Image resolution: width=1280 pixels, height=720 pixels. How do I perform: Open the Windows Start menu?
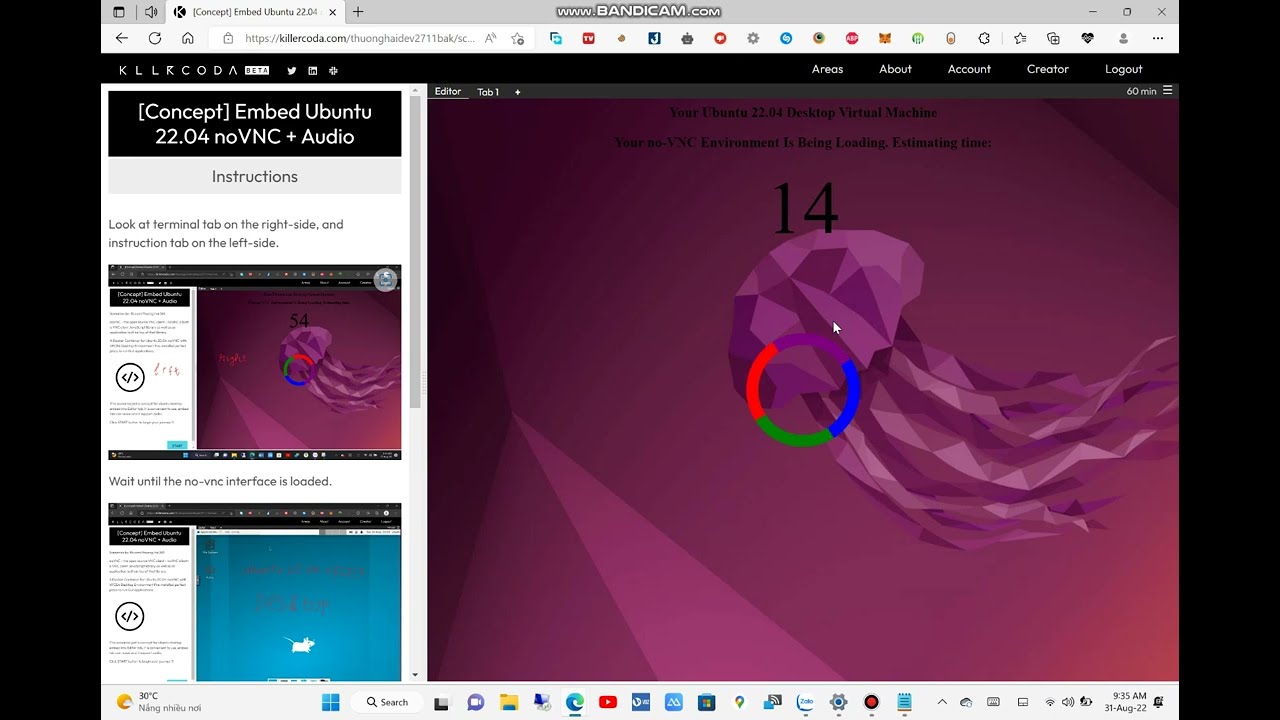(330, 702)
